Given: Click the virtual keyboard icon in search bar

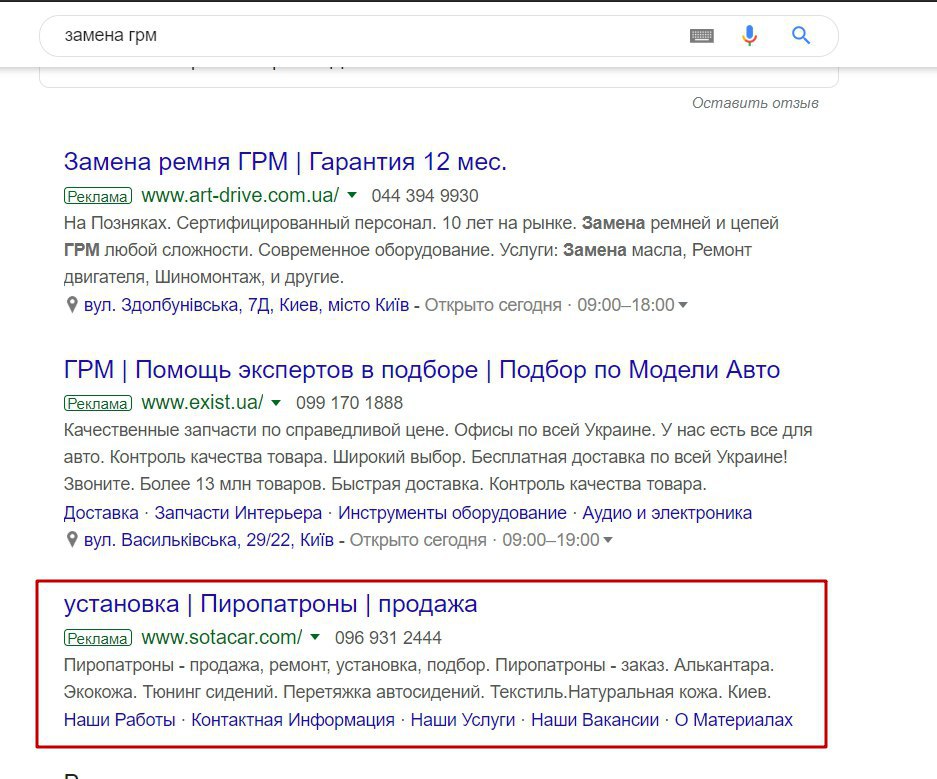Looking at the screenshot, I should (702, 36).
